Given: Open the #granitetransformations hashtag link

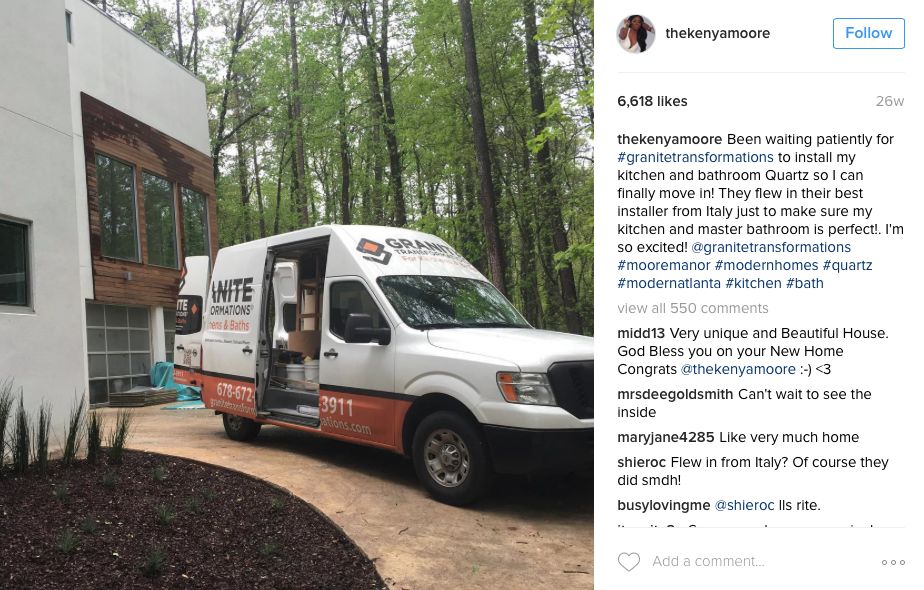Looking at the screenshot, I should point(695,157).
